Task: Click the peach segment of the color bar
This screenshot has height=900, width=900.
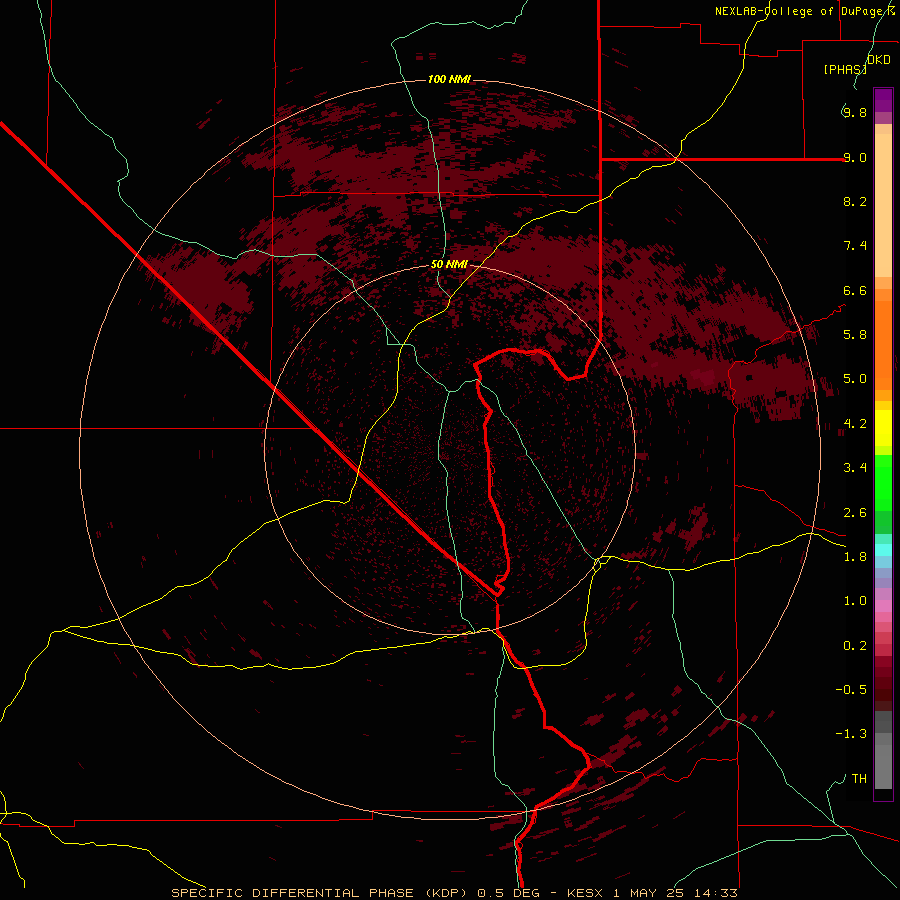Action: pos(883,205)
